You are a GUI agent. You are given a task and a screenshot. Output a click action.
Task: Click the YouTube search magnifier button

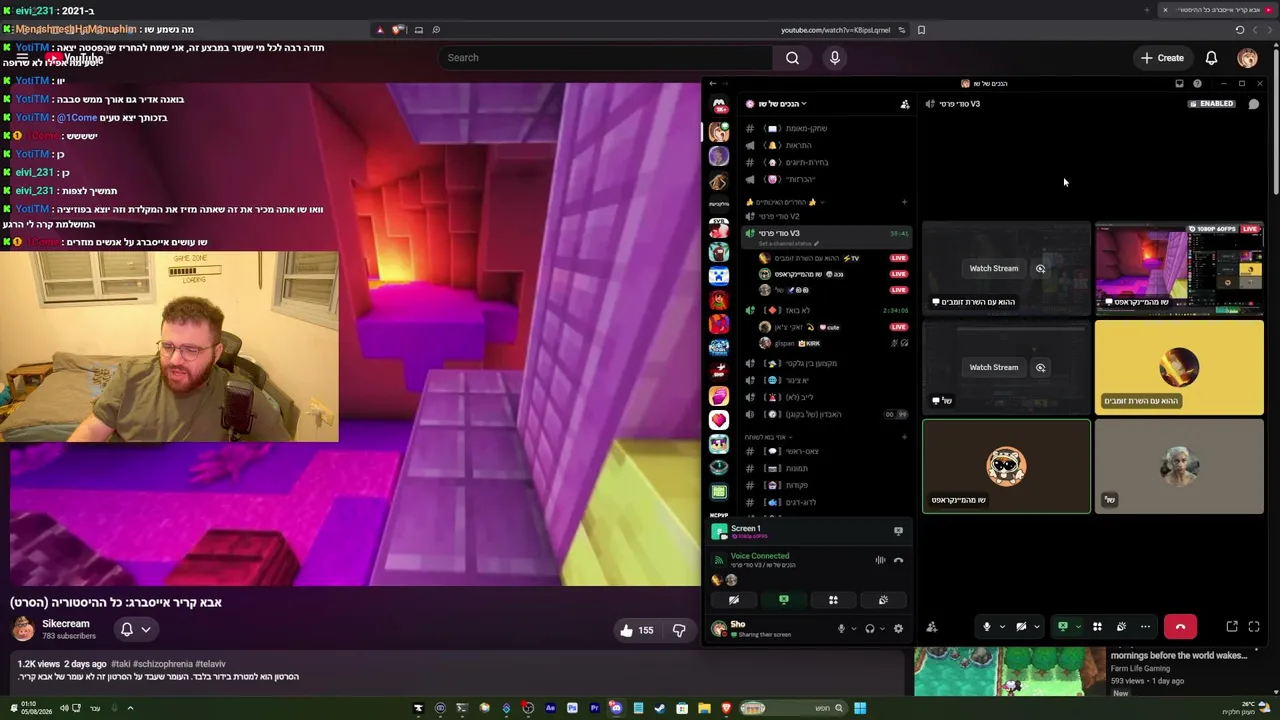792,58
